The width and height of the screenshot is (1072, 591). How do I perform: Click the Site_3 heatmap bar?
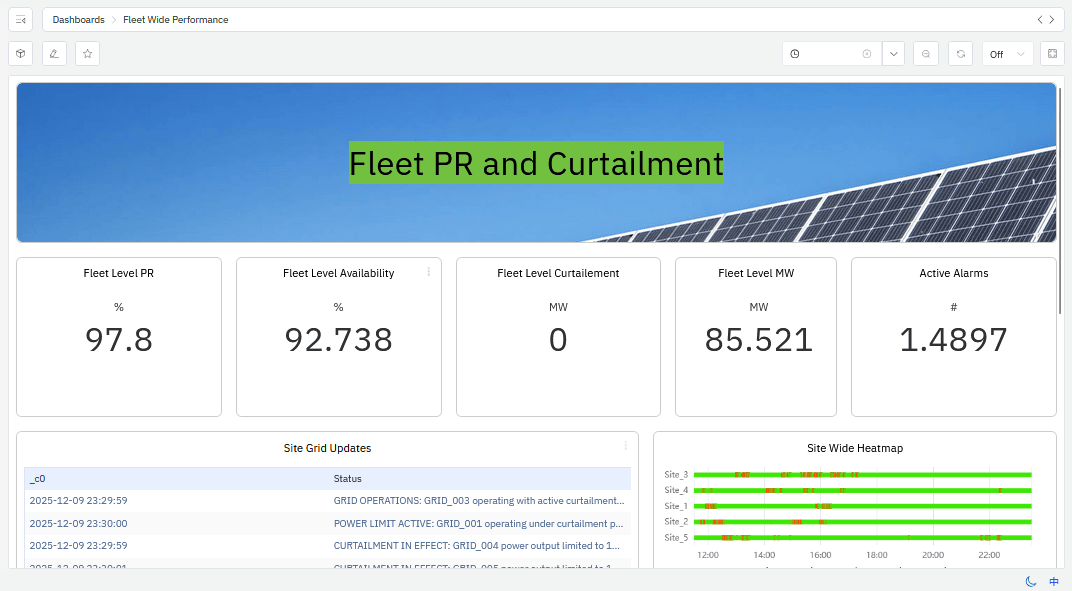pyautogui.click(x=860, y=474)
